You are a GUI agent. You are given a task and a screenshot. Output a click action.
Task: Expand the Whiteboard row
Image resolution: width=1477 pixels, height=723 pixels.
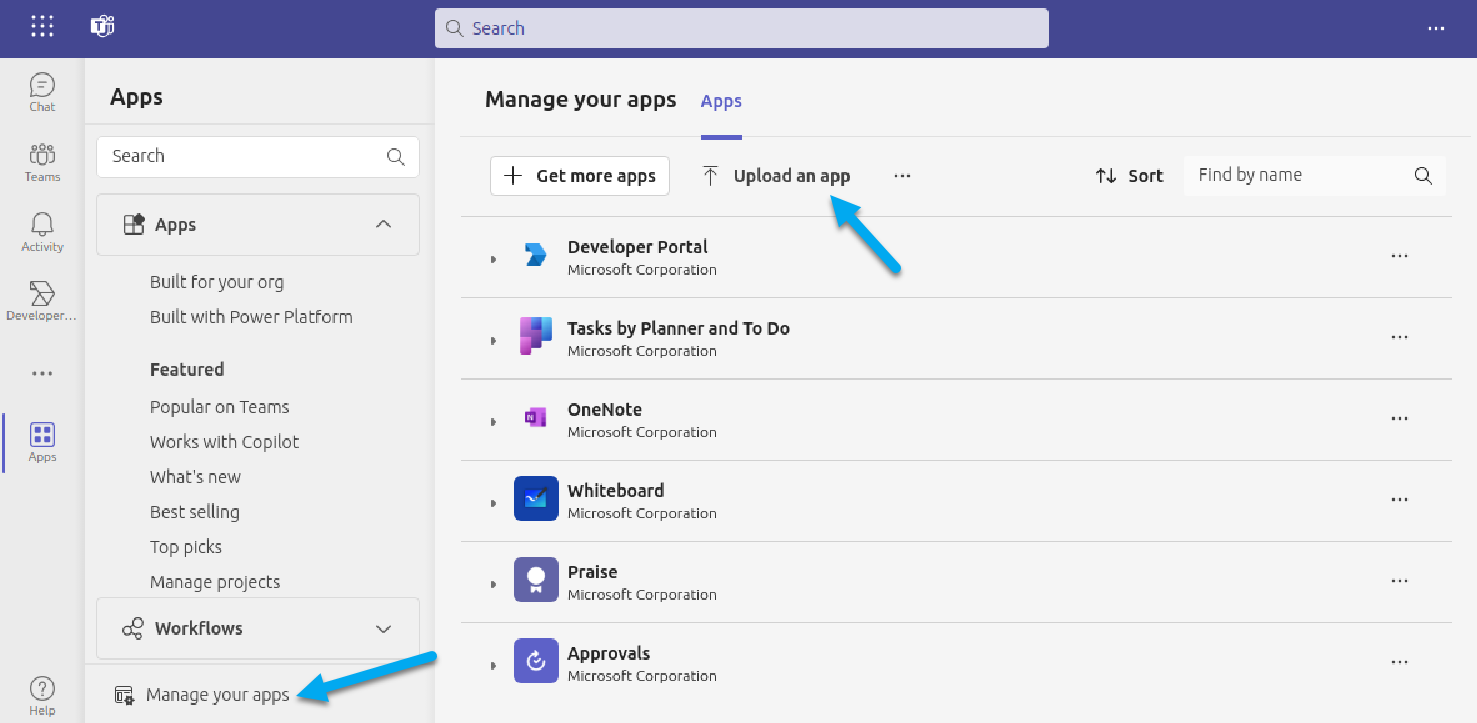(493, 503)
